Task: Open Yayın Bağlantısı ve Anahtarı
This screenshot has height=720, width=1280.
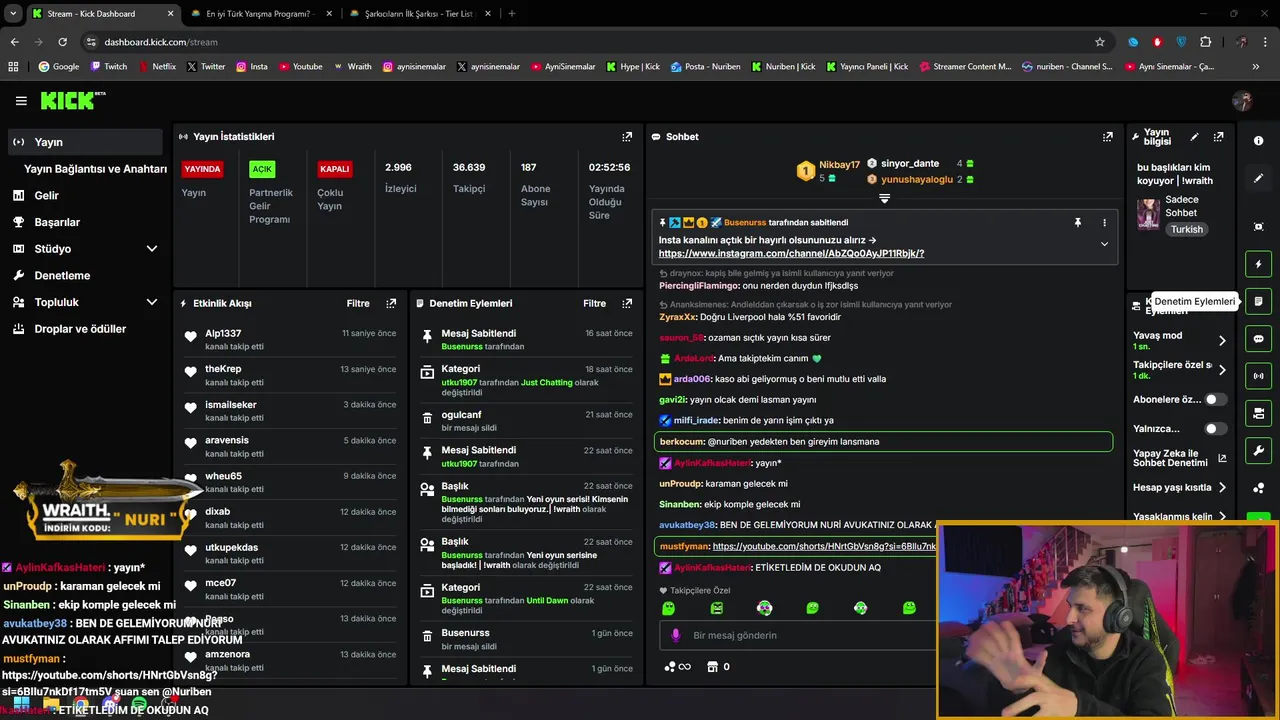Action: click(95, 169)
